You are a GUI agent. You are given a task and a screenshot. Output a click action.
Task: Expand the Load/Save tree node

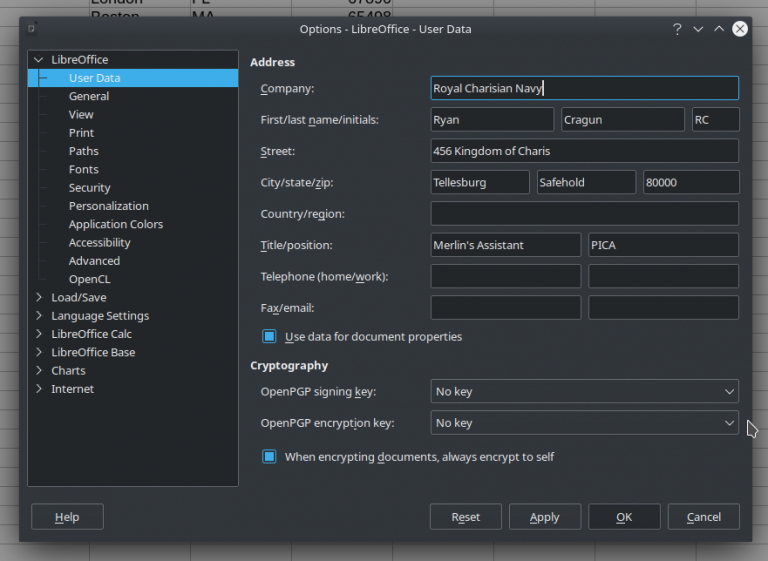(39, 298)
